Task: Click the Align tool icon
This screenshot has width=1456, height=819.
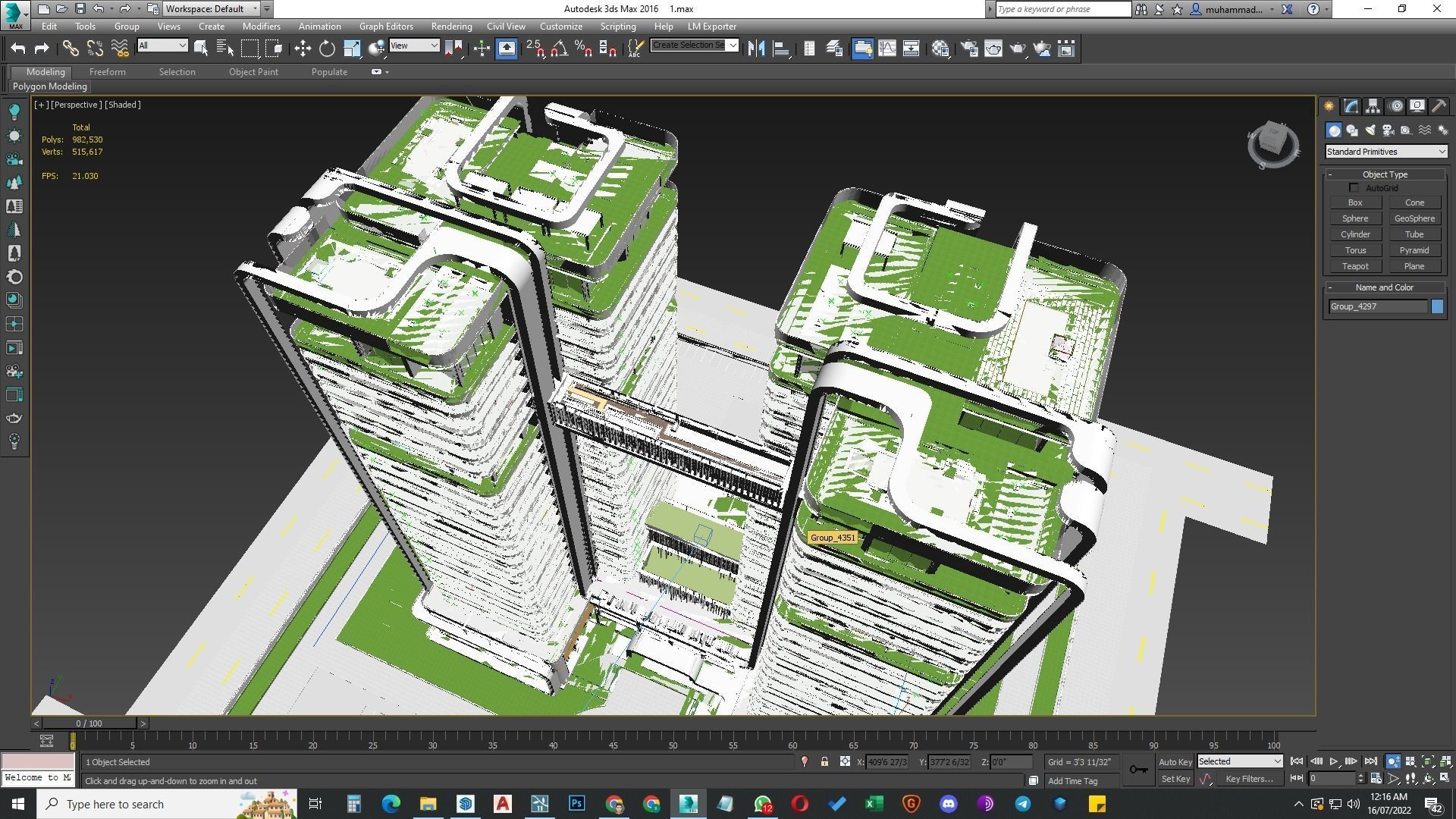Action: (780, 49)
